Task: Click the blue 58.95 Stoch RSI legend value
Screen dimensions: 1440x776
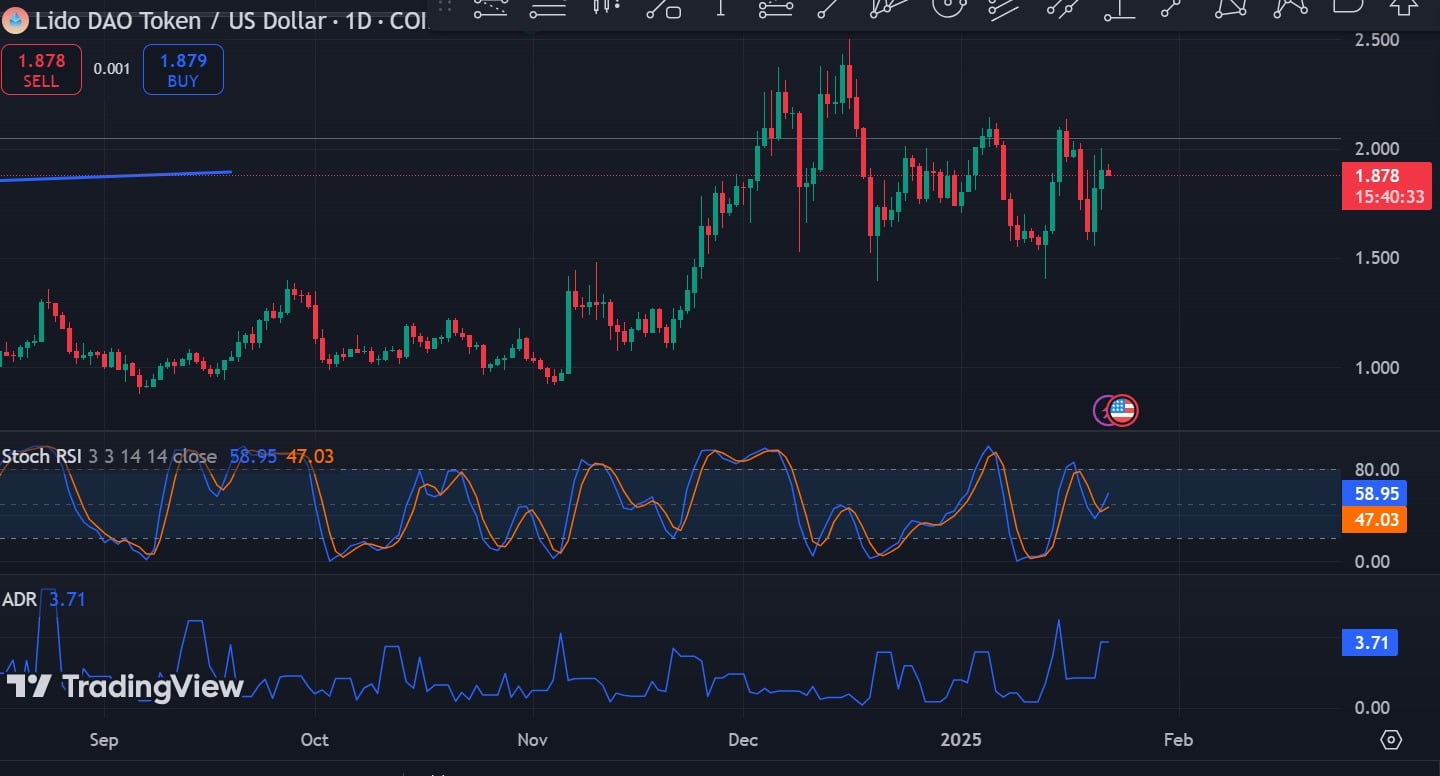Action: point(253,456)
